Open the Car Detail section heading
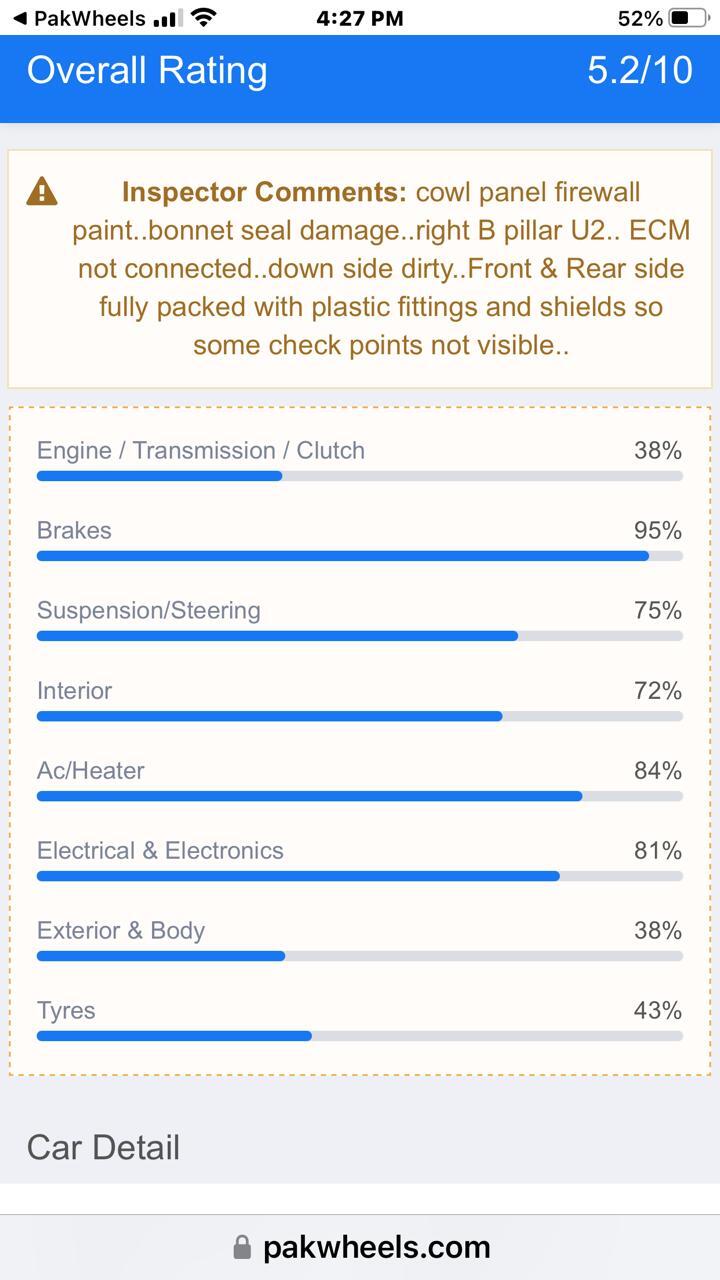Image resolution: width=720 pixels, height=1280 pixels. point(104,1147)
